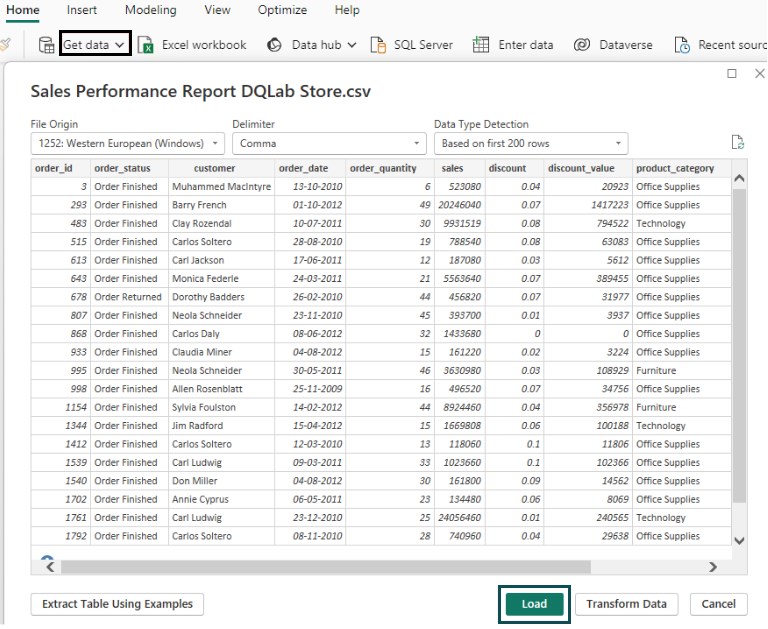Screen dimensions: 768x629
Task: Expand the Data hub dropdown arrow
Action: (352, 45)
